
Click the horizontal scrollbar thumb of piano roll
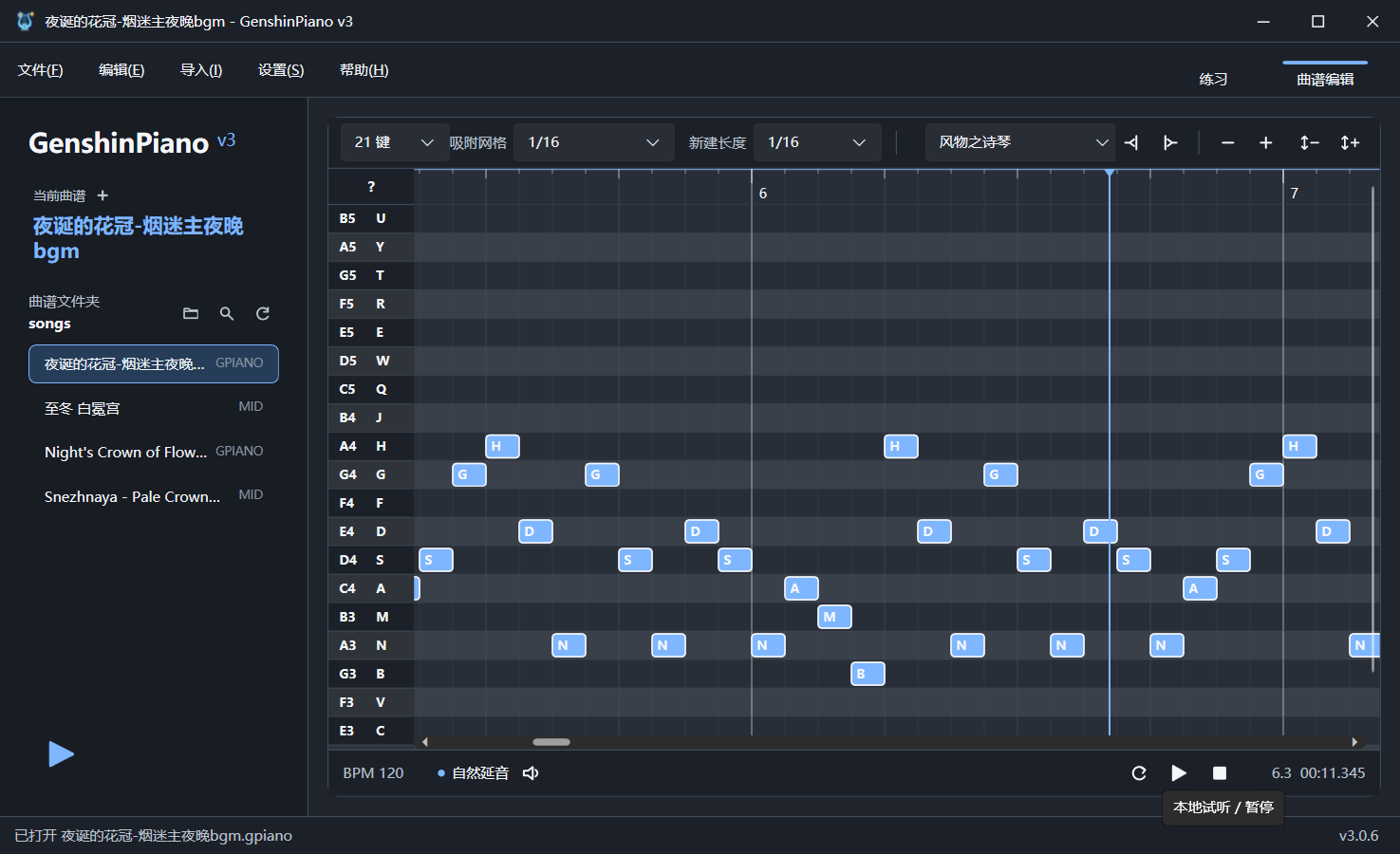click(551, 742)
